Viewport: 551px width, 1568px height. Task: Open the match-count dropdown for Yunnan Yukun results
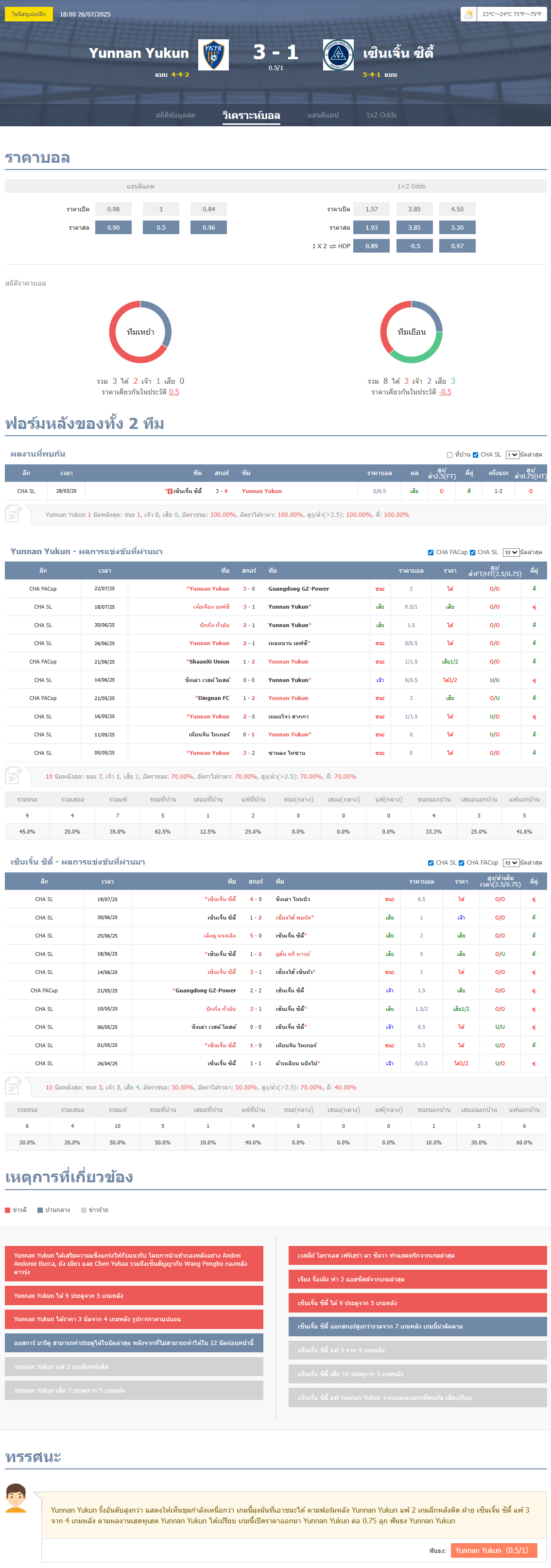click(x=511, y=553)
